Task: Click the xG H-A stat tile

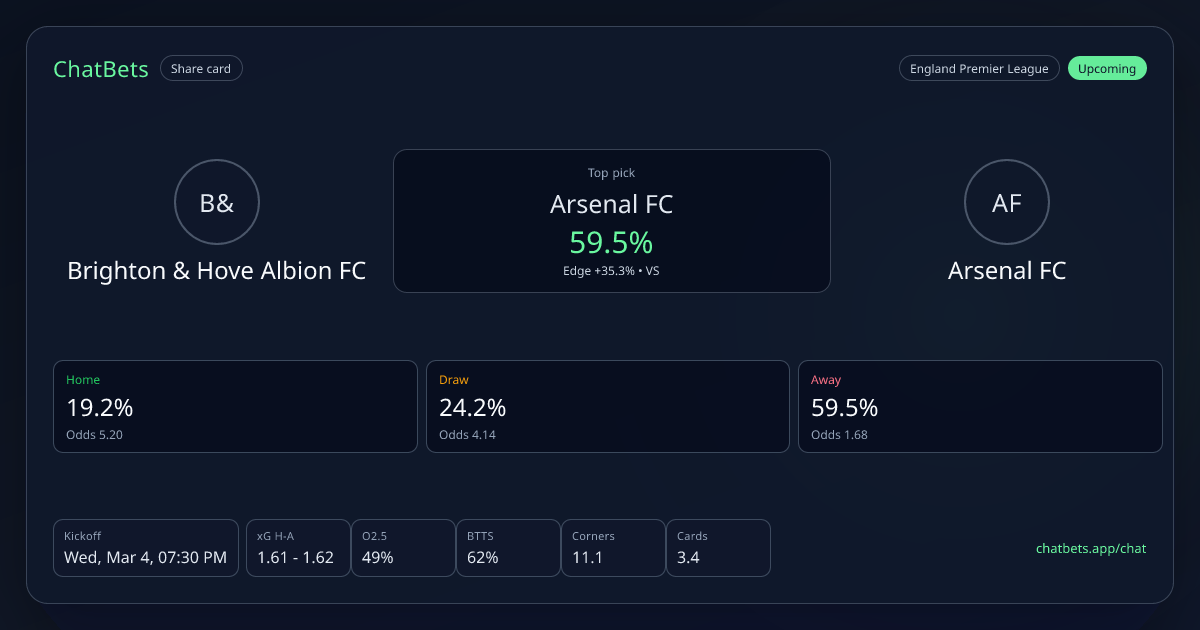Action: point(298,548)
